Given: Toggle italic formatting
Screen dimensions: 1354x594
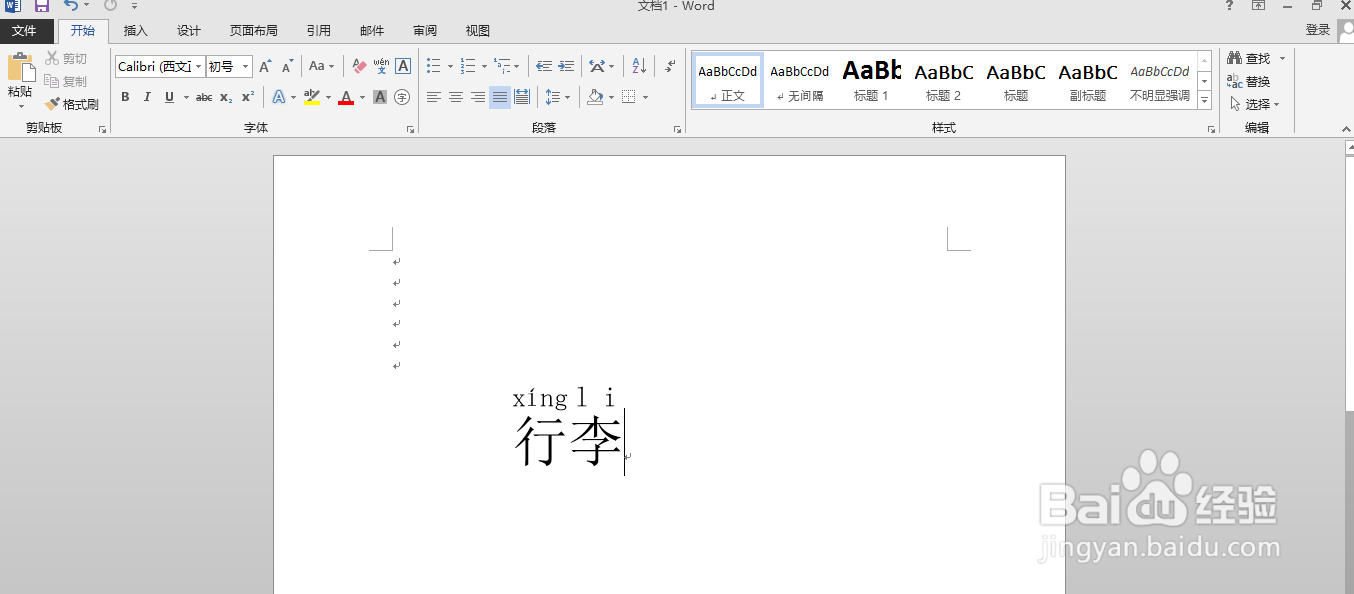Looking at the screenshot, I should [147, 97].
